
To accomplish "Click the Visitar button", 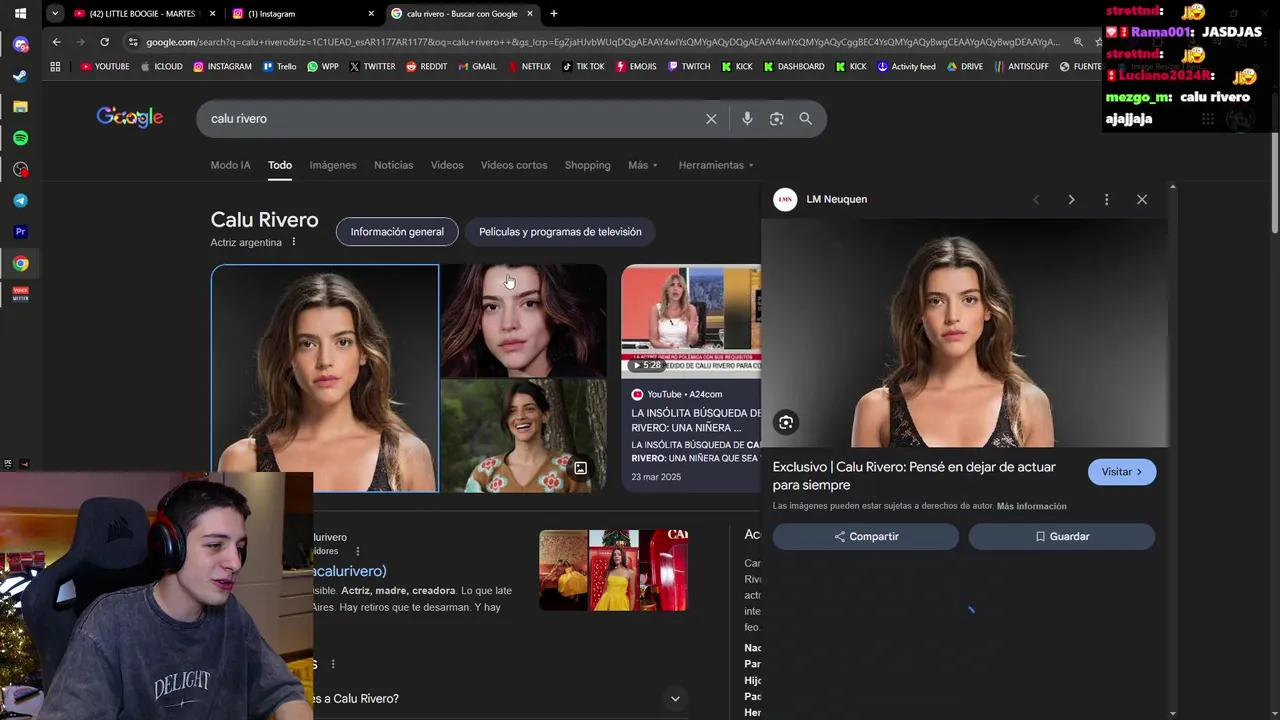I will point(1122,472).
